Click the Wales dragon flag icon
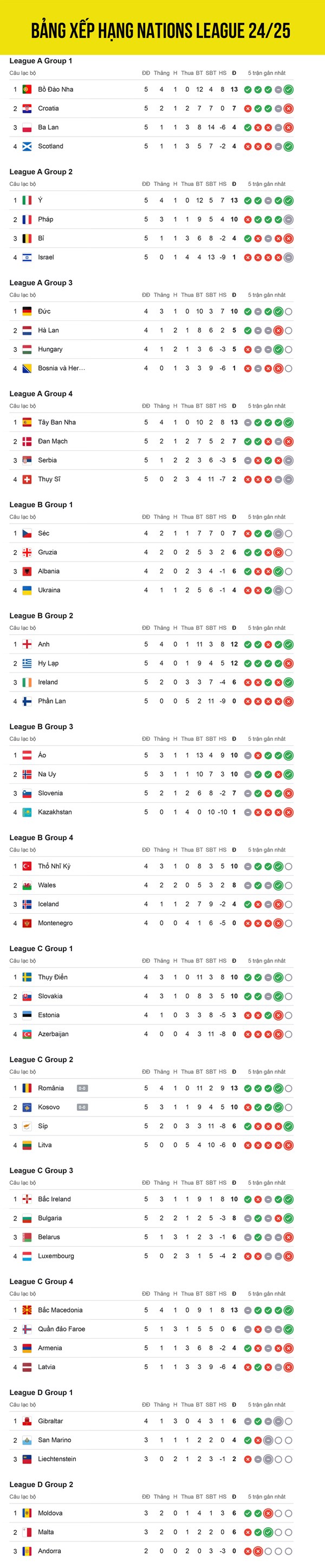Viewport: 325px width, 1568px height. coord(27,886)
